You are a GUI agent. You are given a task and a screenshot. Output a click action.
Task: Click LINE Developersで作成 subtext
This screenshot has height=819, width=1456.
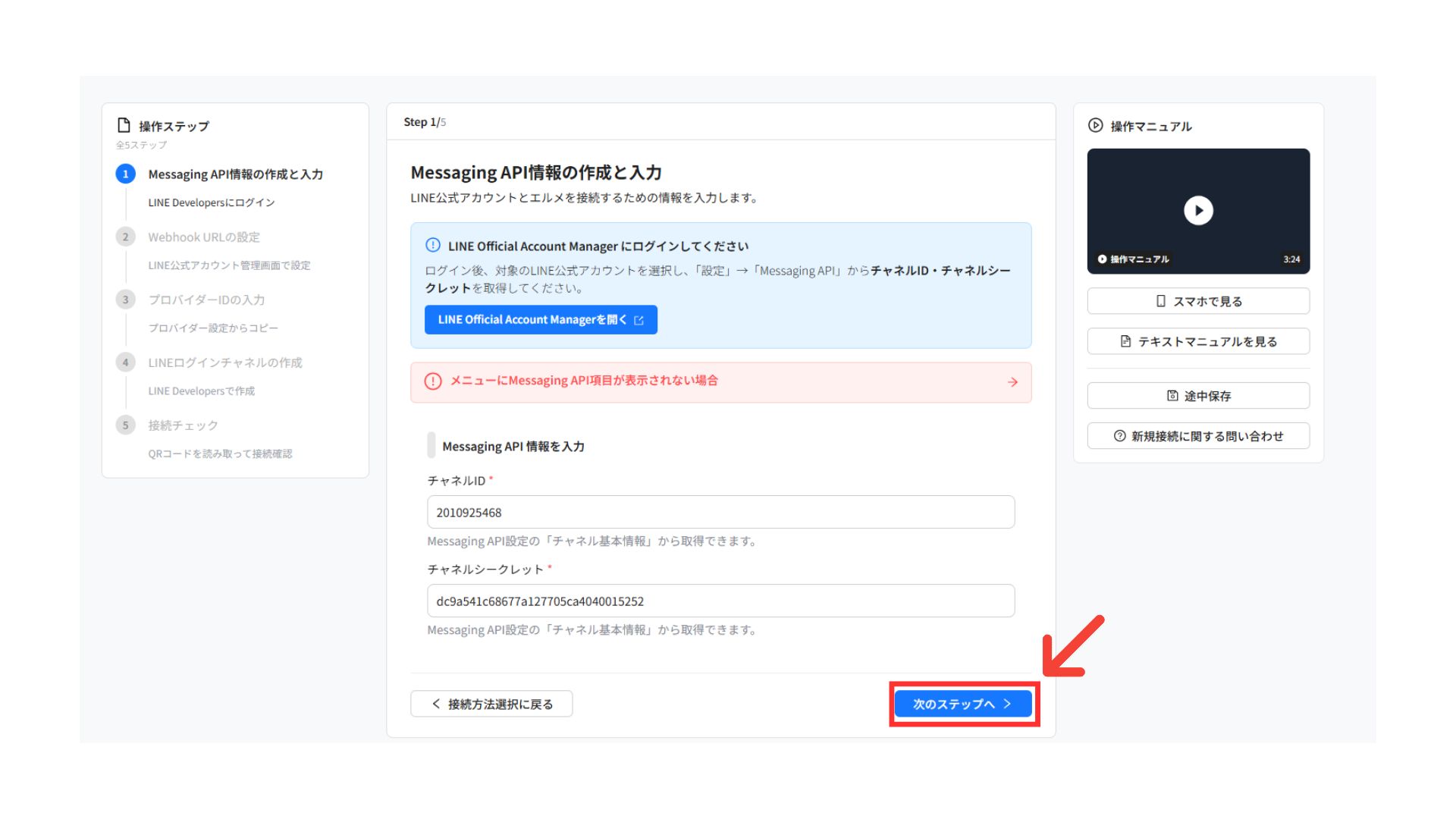click(202, 391)
